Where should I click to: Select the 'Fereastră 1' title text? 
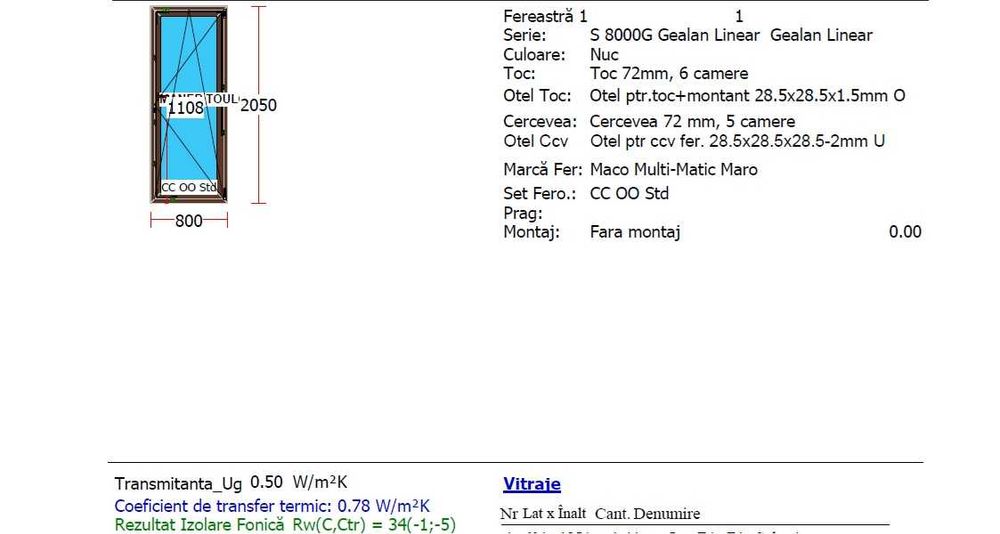click(x=545, y=16)
